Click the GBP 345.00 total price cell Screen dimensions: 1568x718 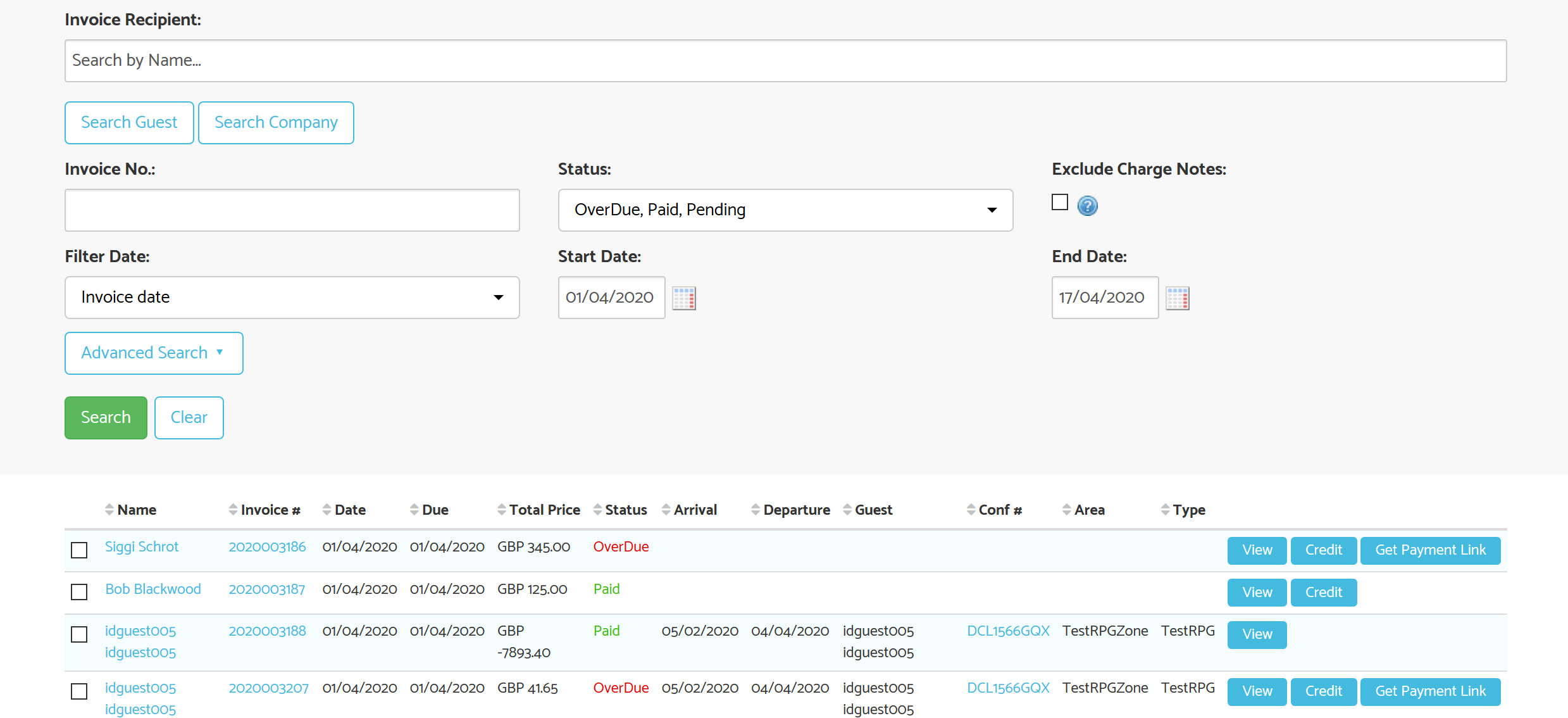pos(533,547)
